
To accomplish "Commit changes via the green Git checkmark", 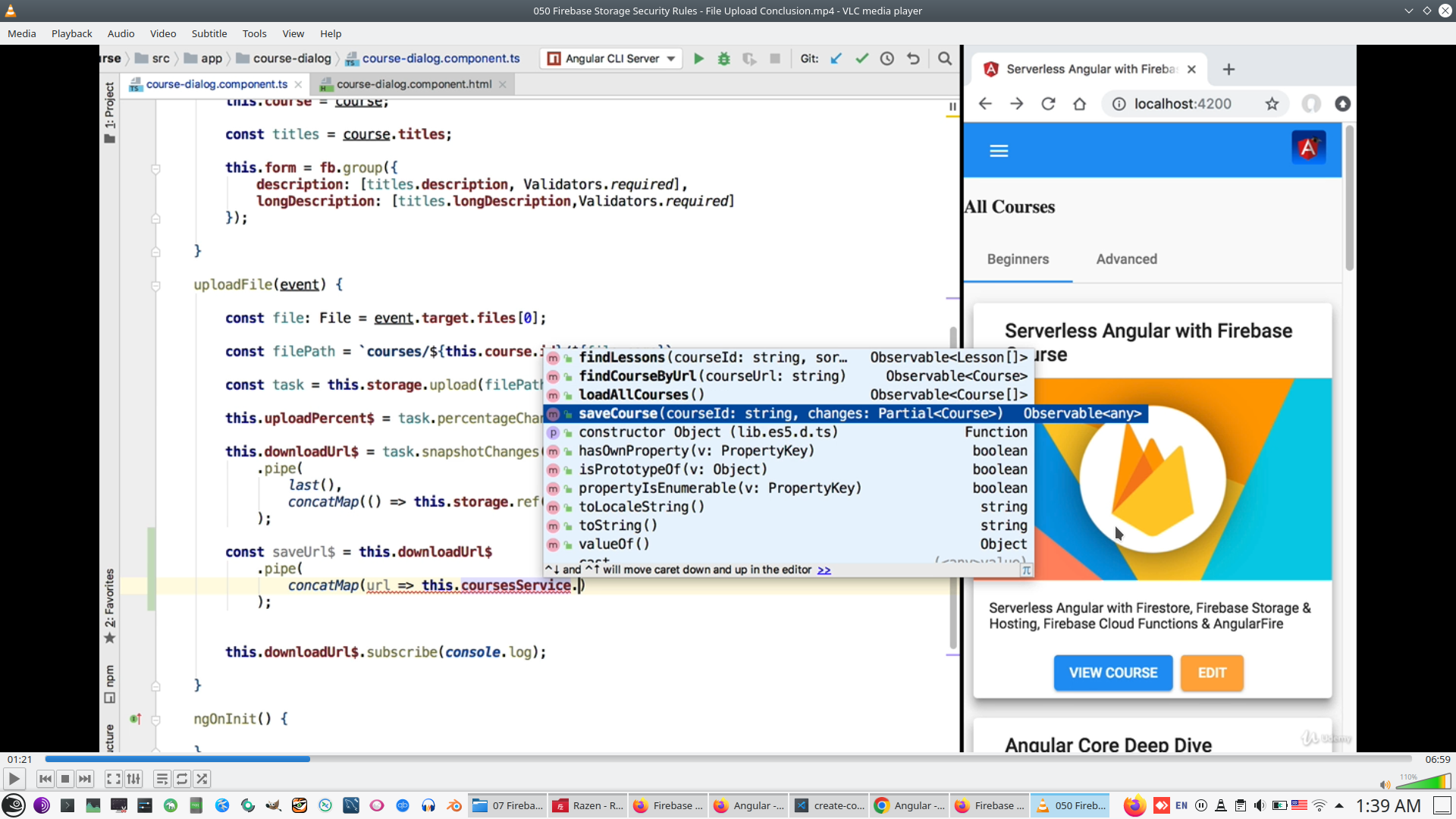I will click(861, 58).
